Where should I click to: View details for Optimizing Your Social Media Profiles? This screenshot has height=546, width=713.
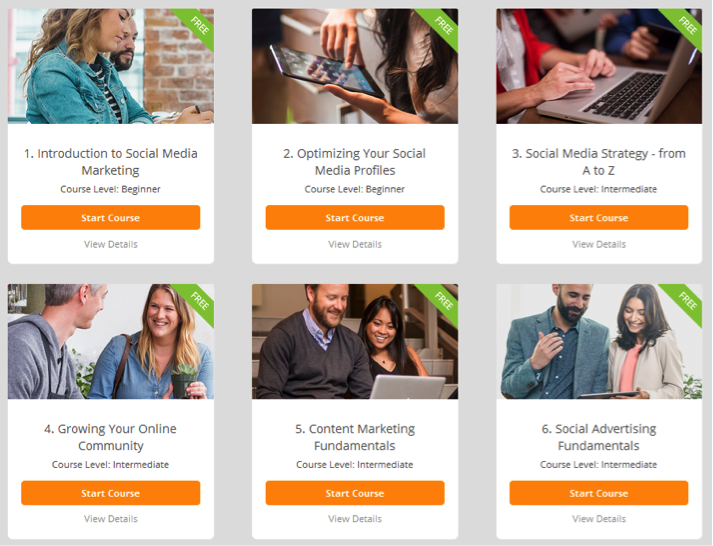pos(355,244)
